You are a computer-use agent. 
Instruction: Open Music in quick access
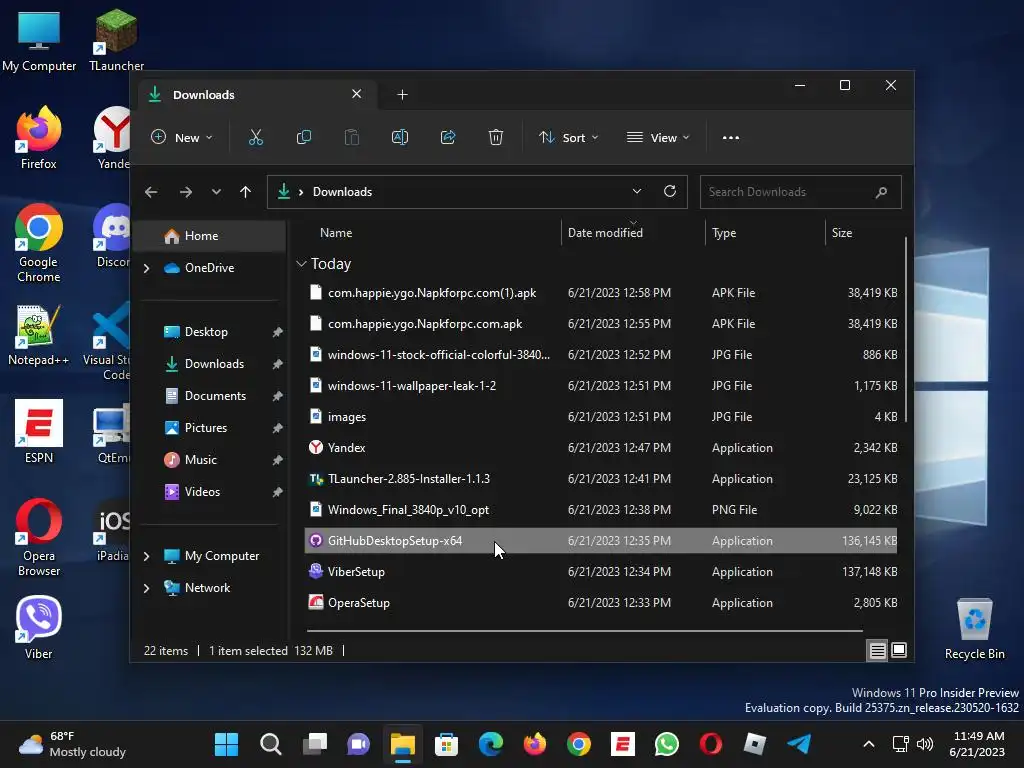[200, 460]
